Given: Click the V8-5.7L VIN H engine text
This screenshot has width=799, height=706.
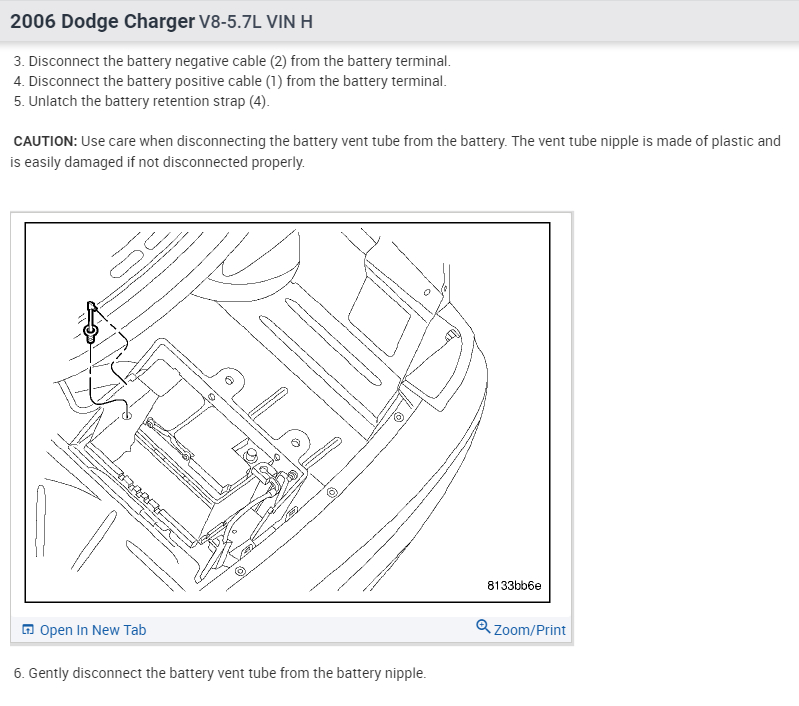Looking at the screenshot, I should click(256, 22).
